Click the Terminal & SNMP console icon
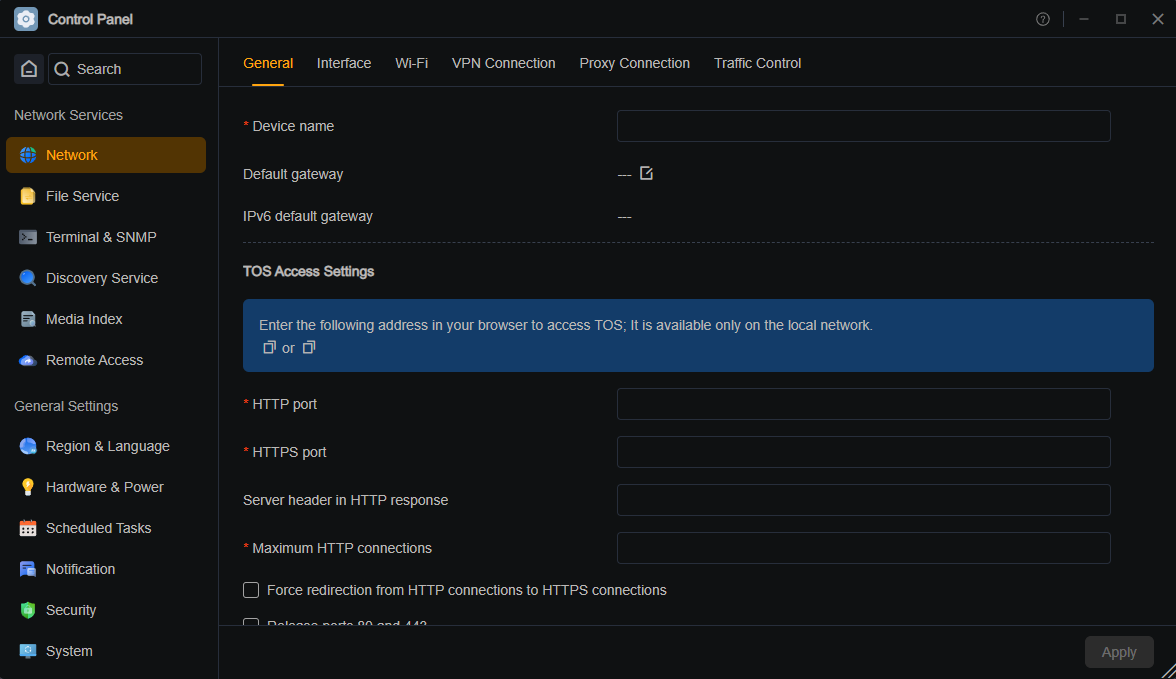Image resolution: width=1176 pixels, height=679 pixels. click(28, 237)
